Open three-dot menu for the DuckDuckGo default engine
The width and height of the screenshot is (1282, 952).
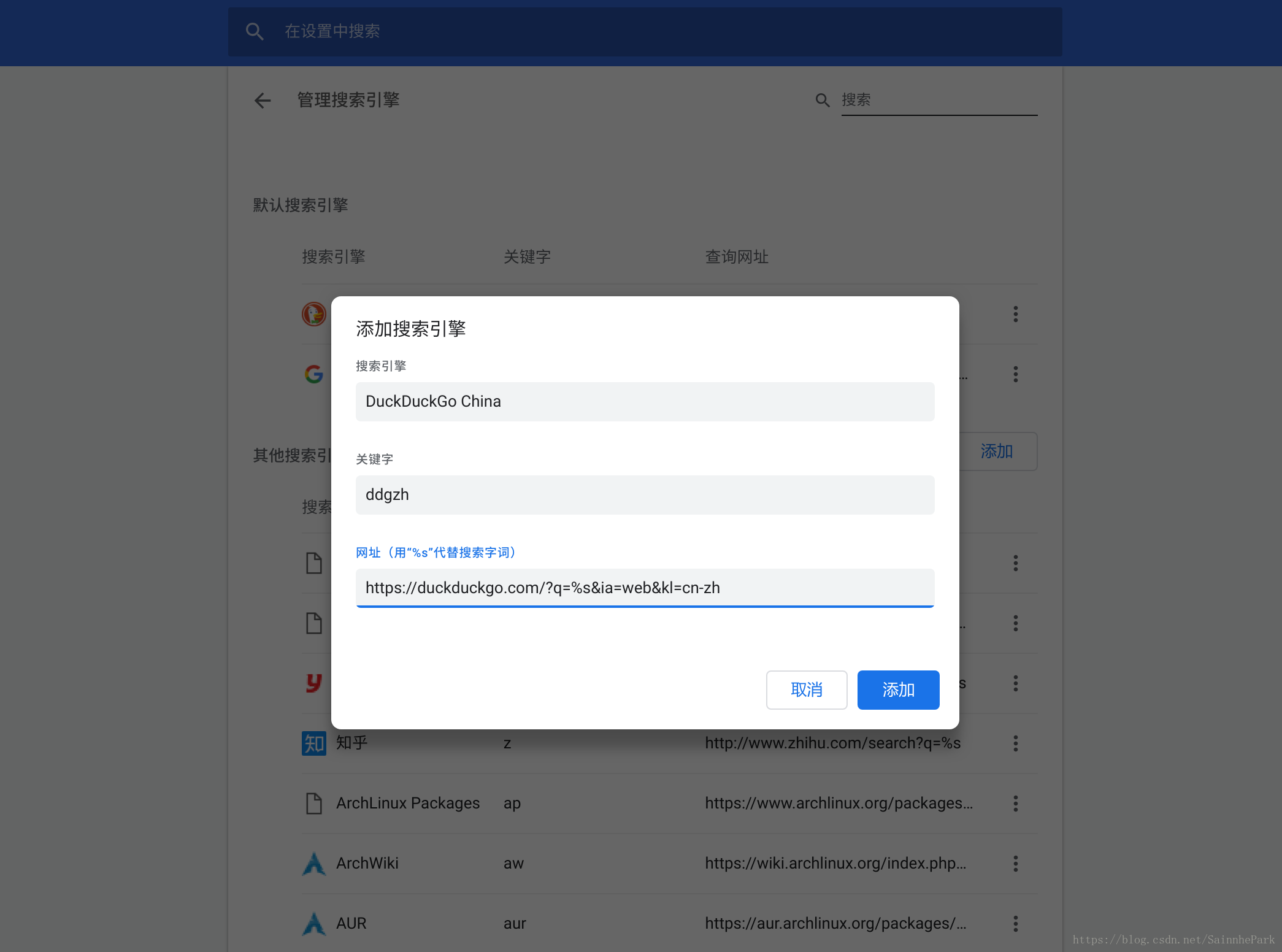[x=1016, y=314]
